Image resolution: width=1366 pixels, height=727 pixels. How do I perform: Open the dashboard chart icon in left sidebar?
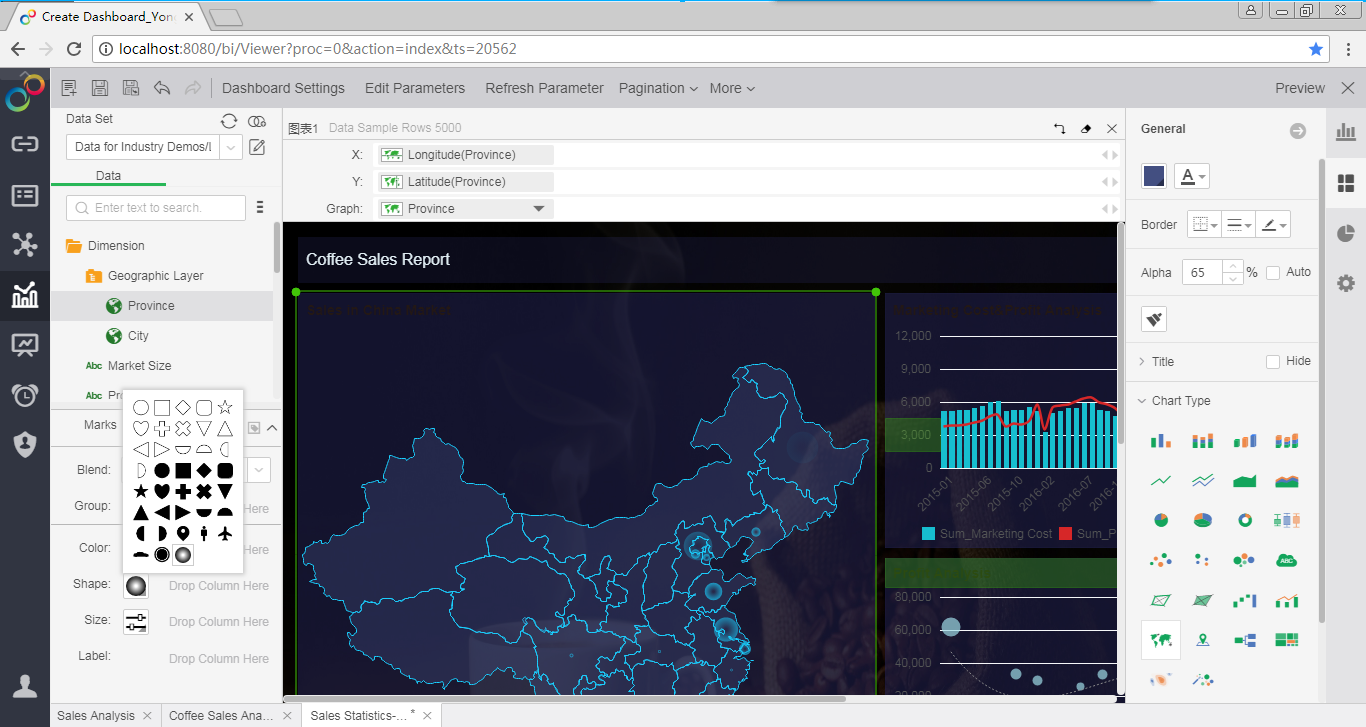point(25,295)
